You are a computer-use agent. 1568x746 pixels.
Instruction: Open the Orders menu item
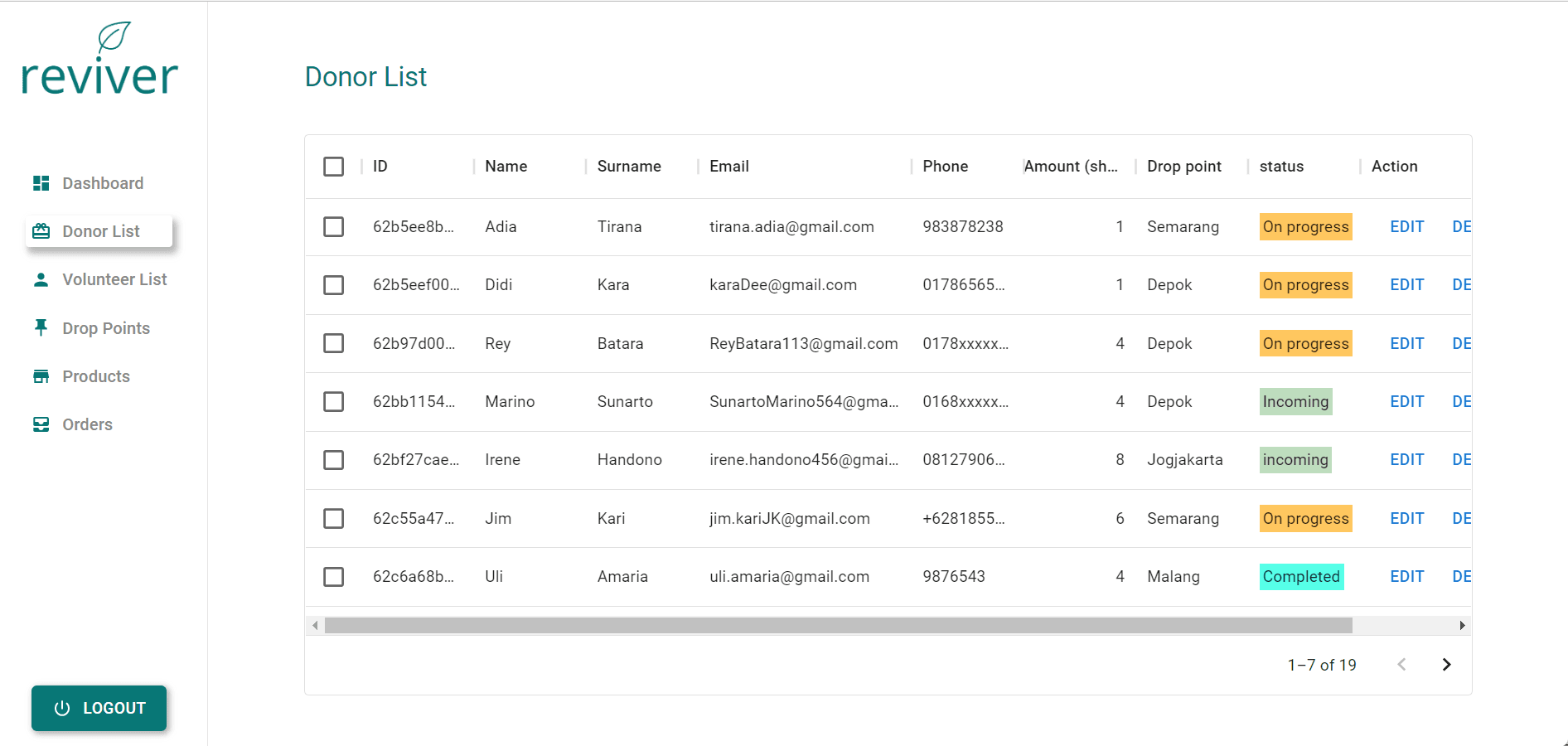coord(87,424)
